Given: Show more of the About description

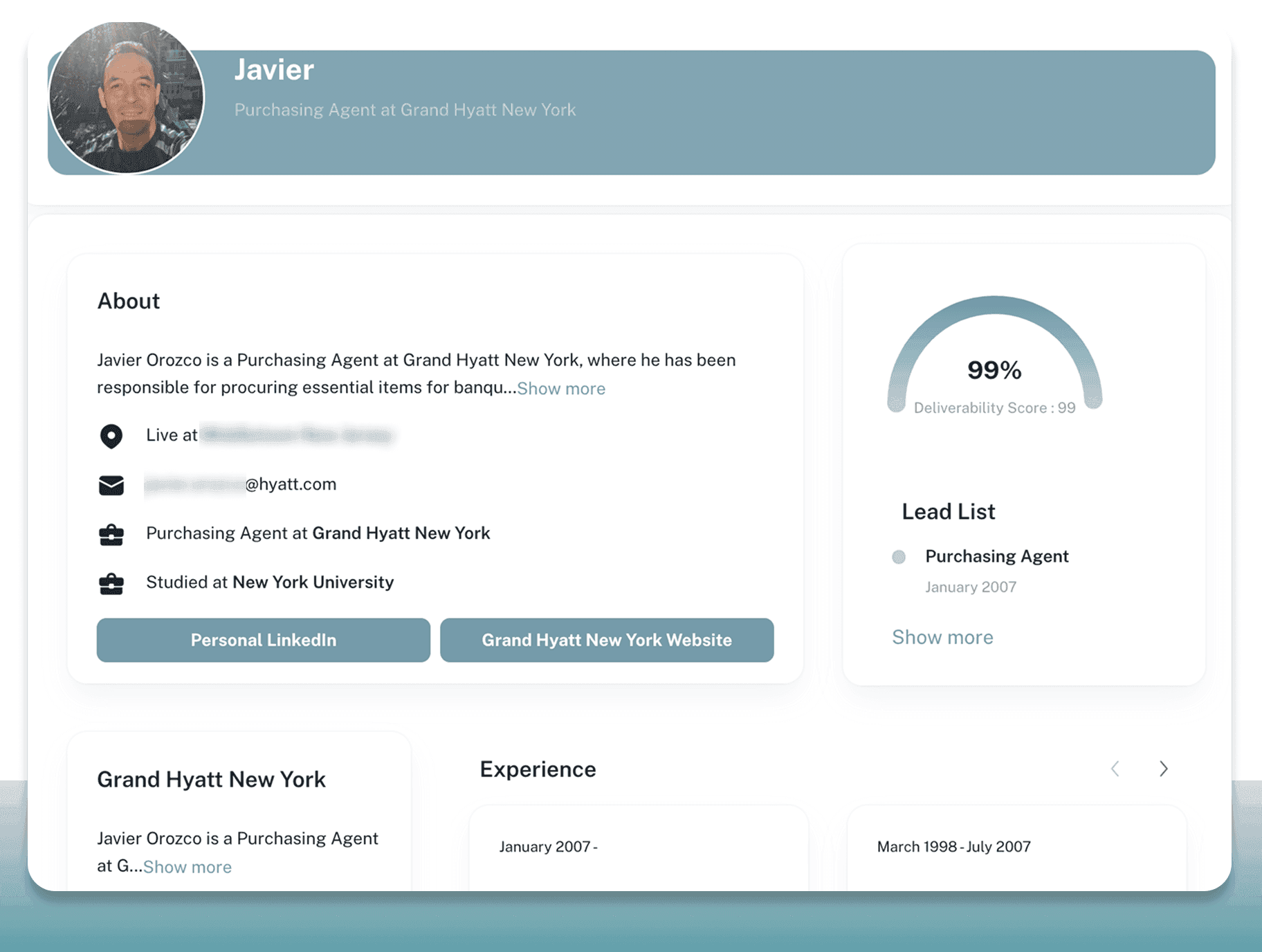Looking at the screenshot, I should (x=561, y=388).
